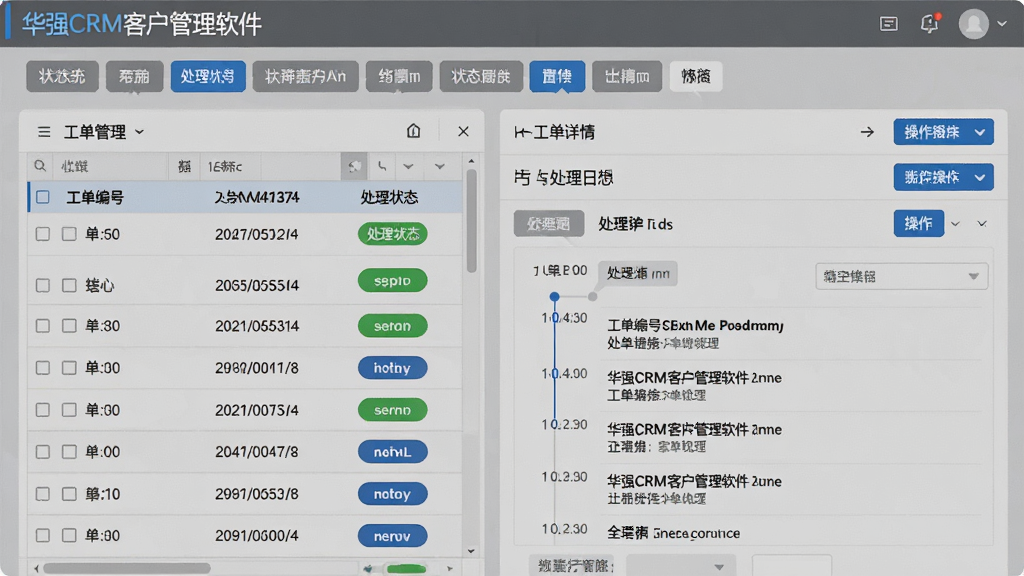
Task: Open the notification bell
Action: [929, 24]
